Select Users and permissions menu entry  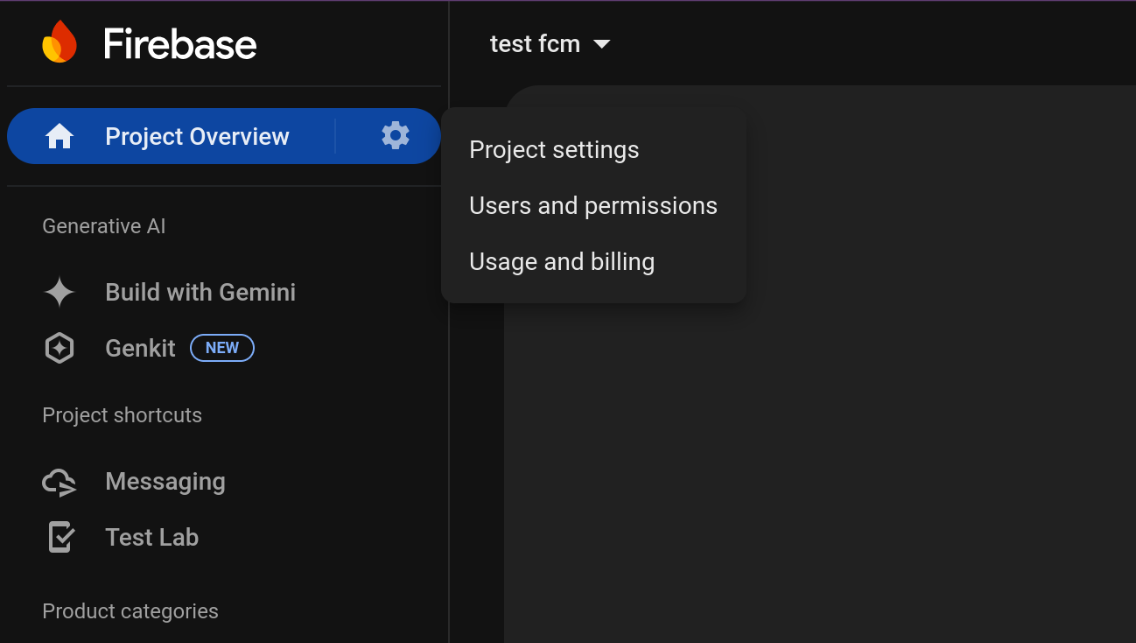(593, 206)
